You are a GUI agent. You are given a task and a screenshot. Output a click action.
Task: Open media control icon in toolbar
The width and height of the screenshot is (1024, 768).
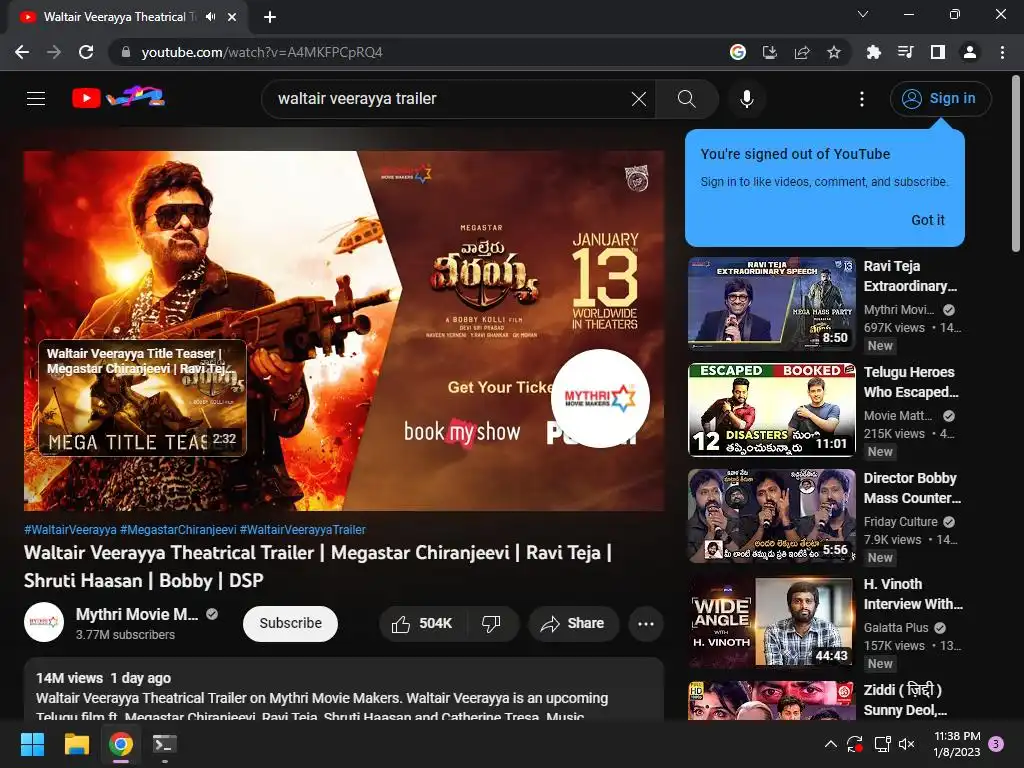[905, 52]
